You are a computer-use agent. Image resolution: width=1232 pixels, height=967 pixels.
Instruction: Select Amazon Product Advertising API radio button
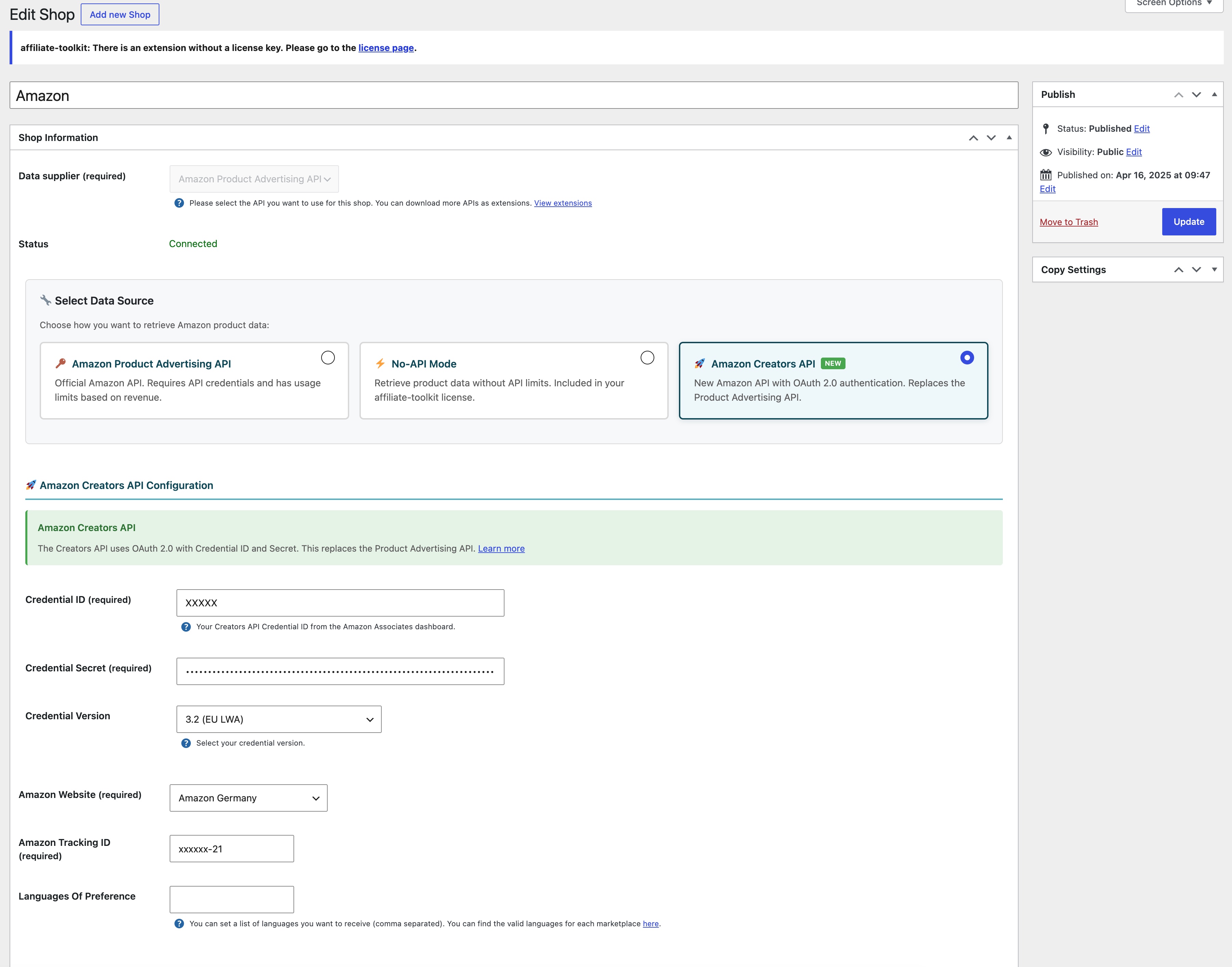(328, 358)
